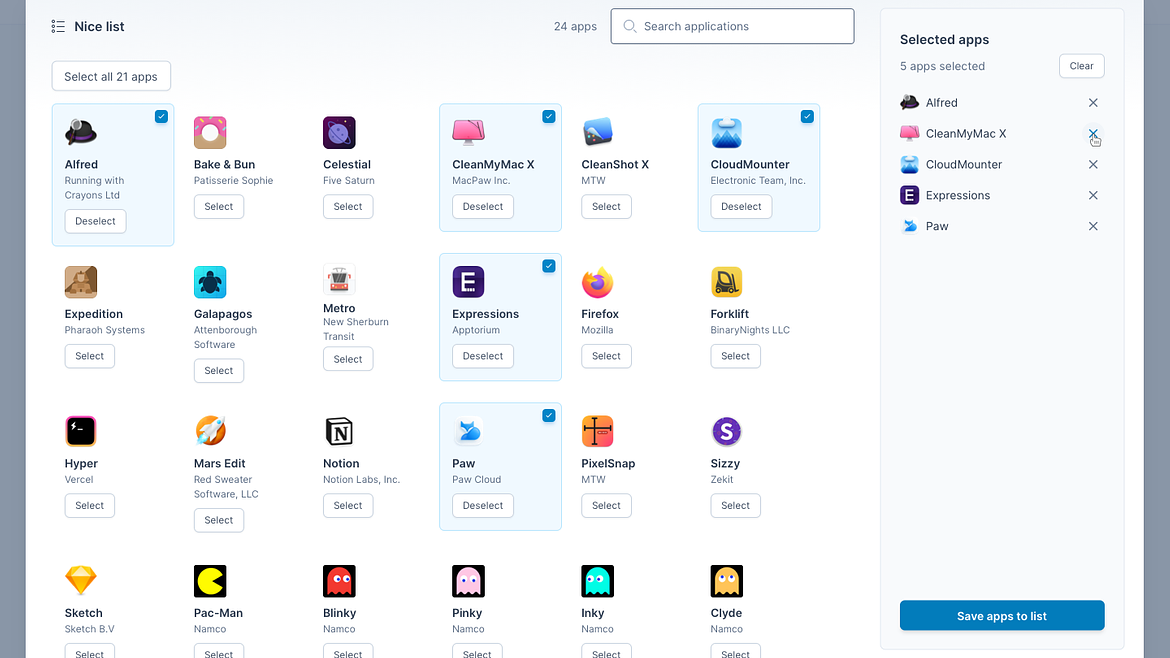Remove CleanMyMac X from Selected apps list
Viewport: 1170px width, 658px height.
coord(1093,134)
